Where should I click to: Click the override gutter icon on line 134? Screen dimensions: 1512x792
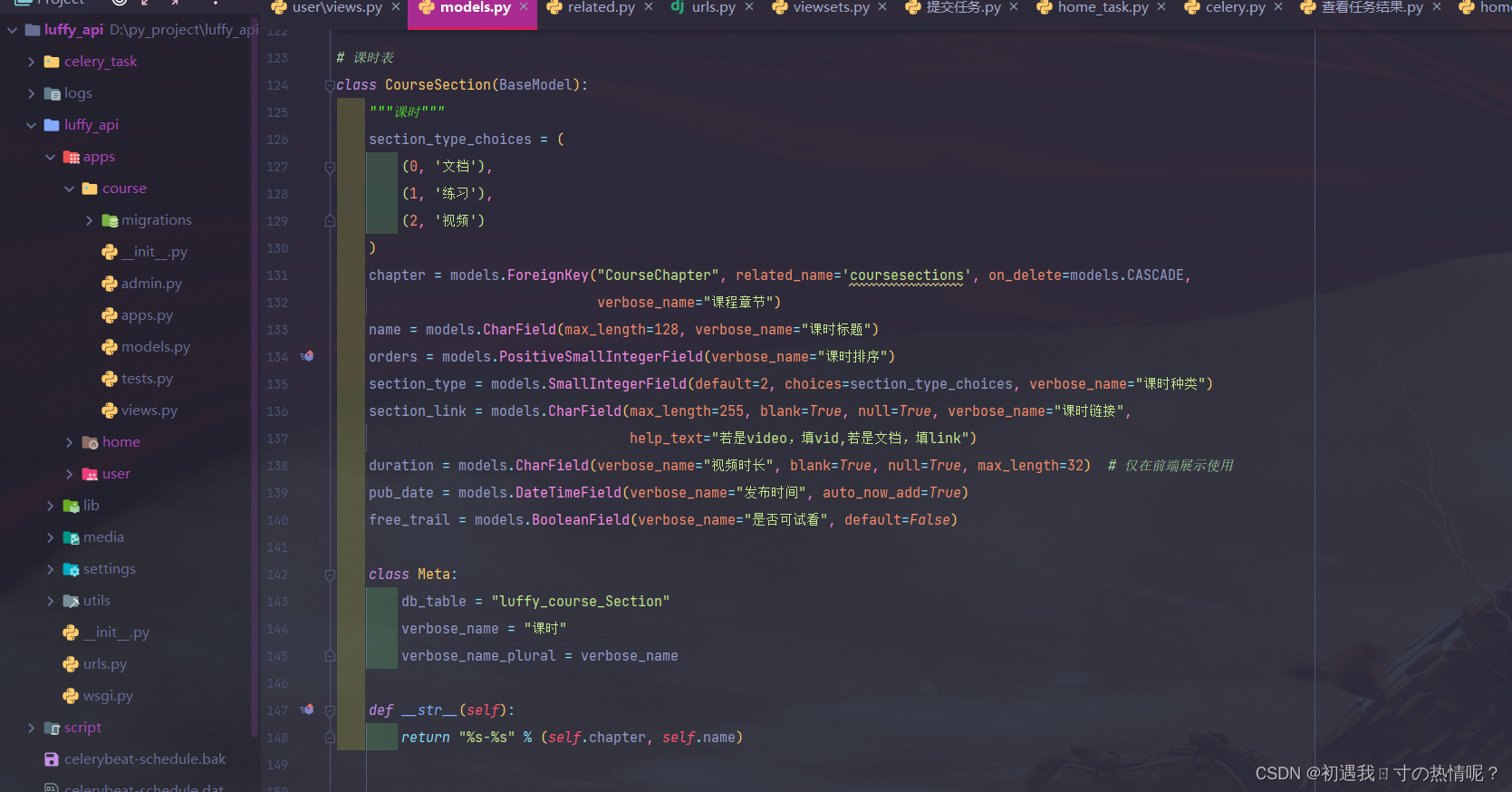307,356
